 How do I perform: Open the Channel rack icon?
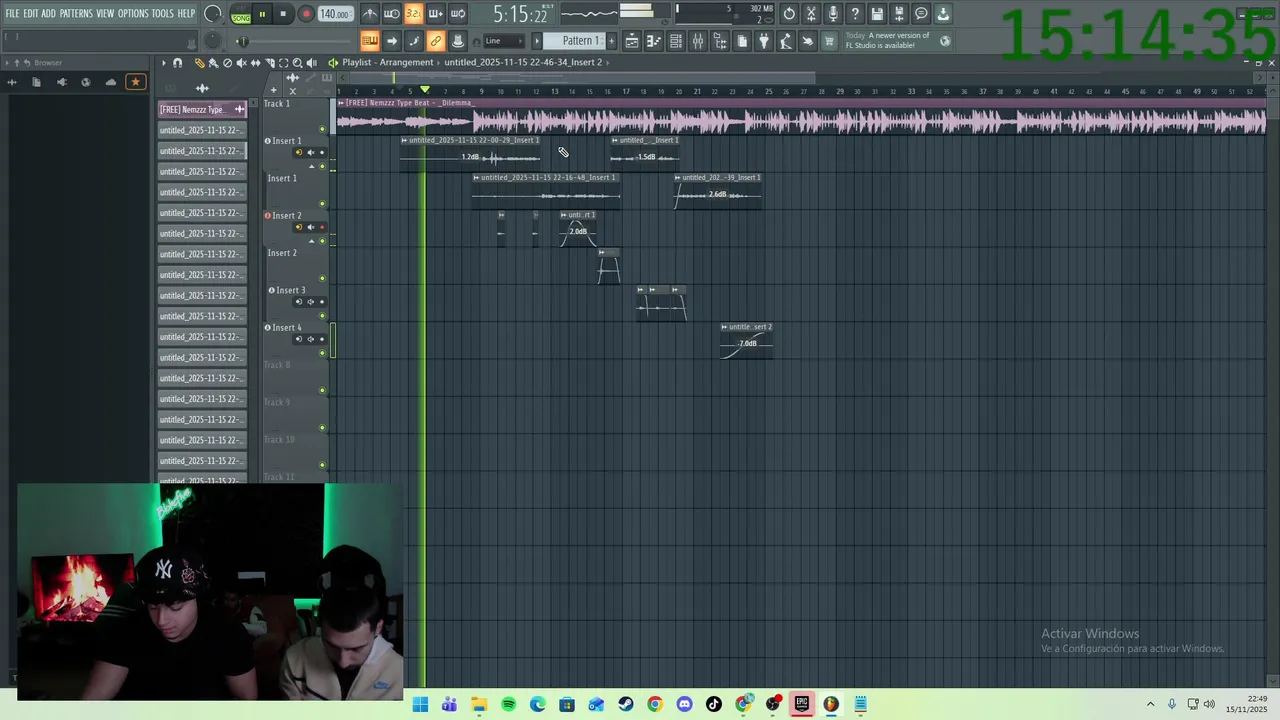pyautogui.click(x=675, y=41)
